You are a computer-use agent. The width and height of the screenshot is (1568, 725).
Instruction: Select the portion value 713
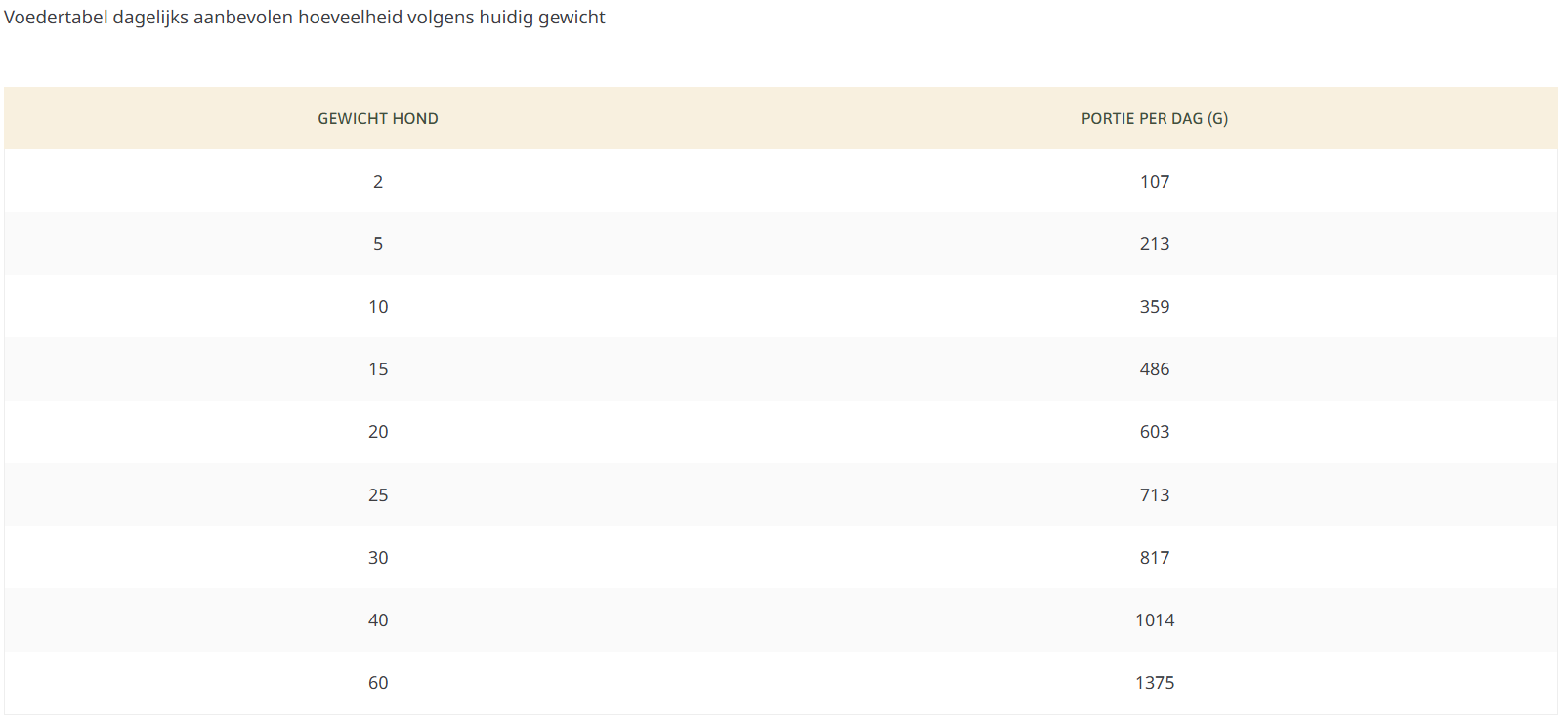tap(1154, 495)
